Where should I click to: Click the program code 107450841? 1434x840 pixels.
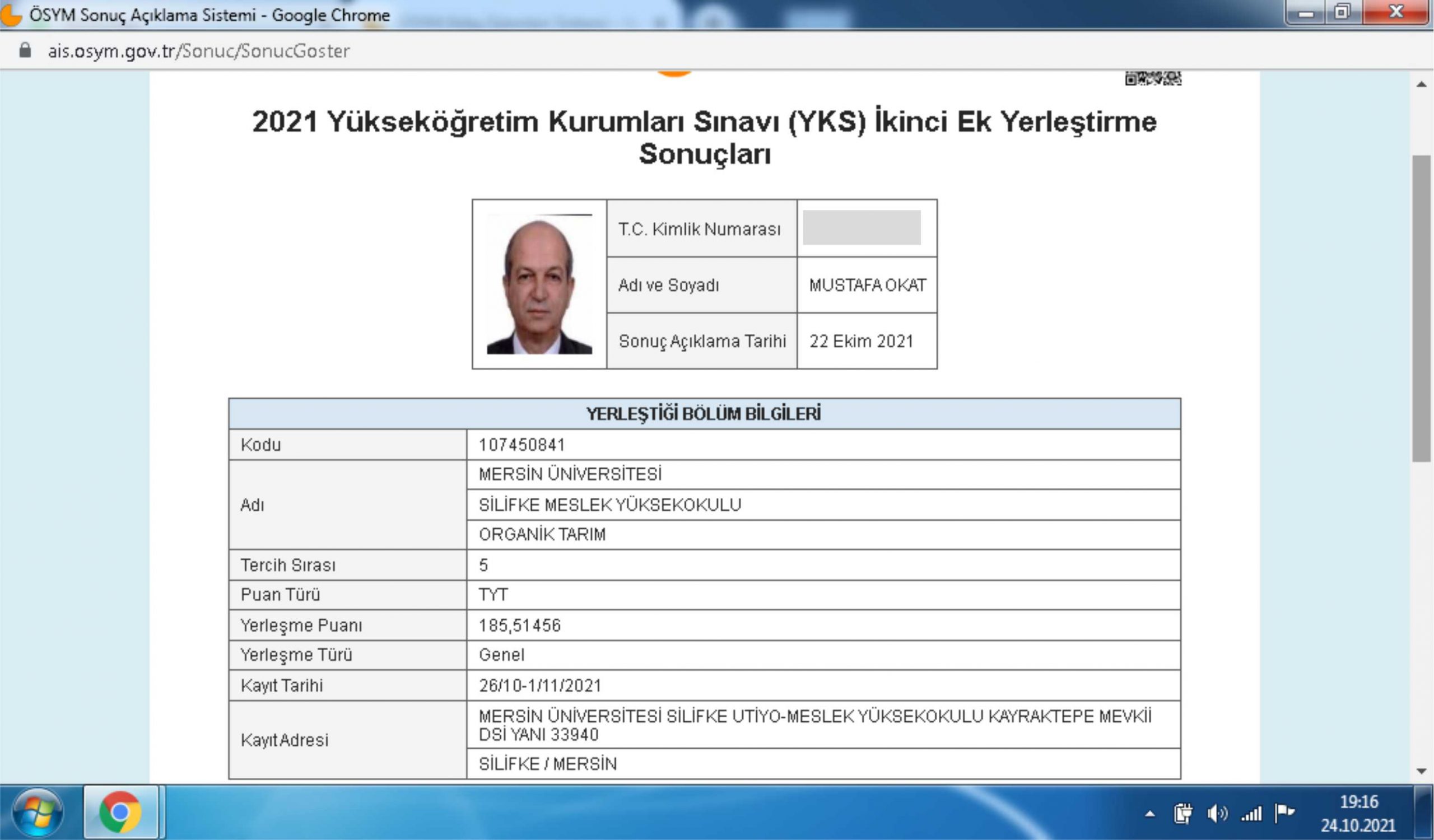[522, 445]
